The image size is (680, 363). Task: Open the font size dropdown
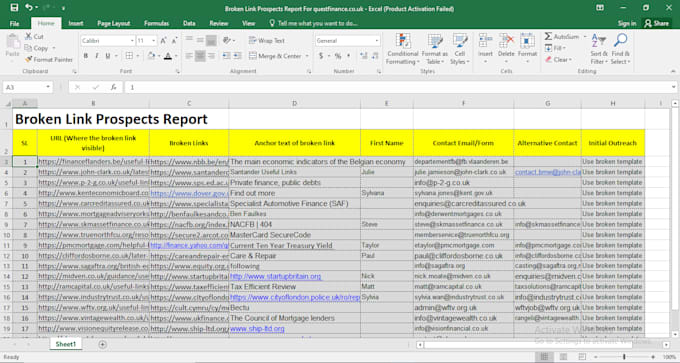[154, 40]
